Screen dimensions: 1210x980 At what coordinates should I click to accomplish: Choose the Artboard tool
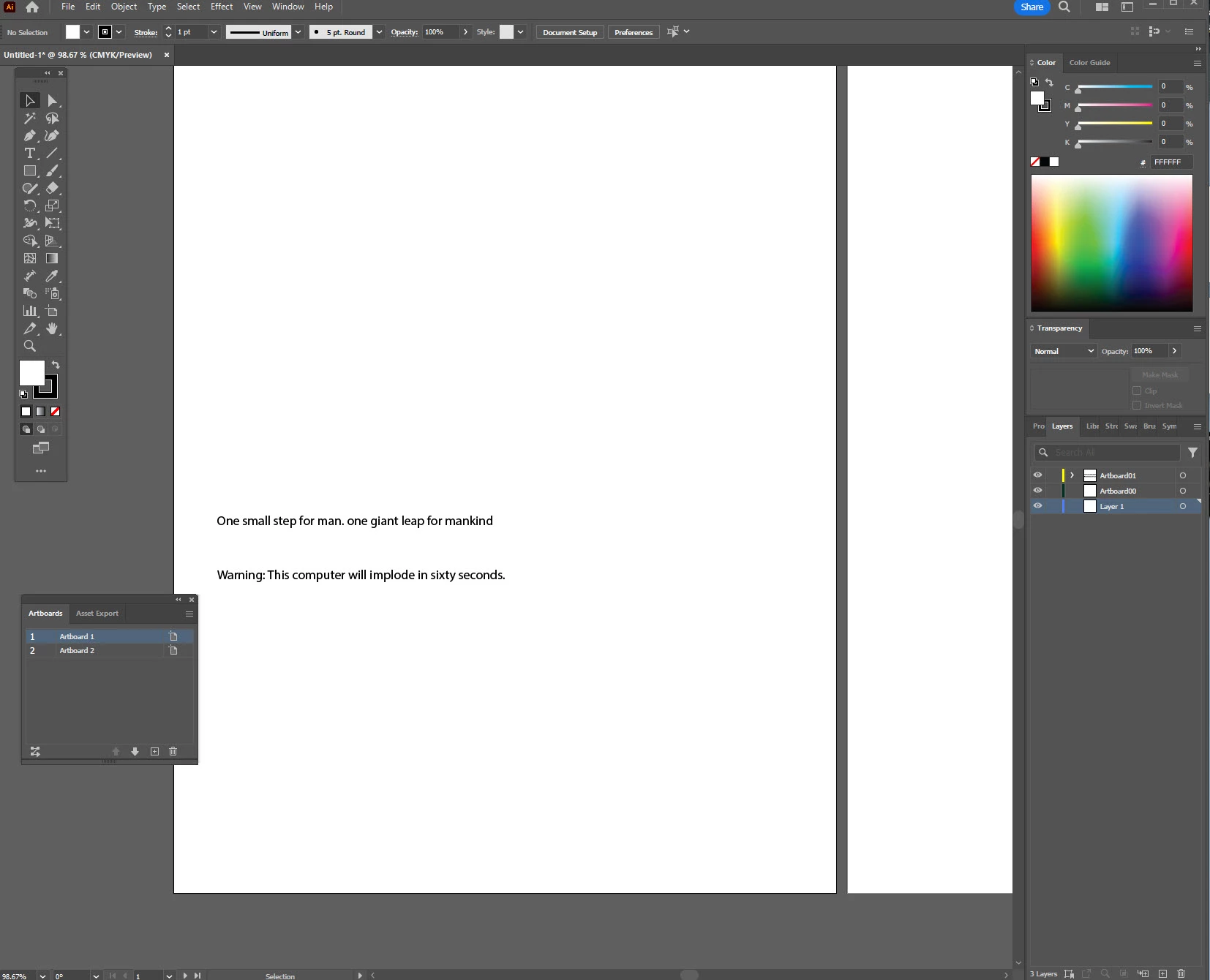tap(52, 311)
